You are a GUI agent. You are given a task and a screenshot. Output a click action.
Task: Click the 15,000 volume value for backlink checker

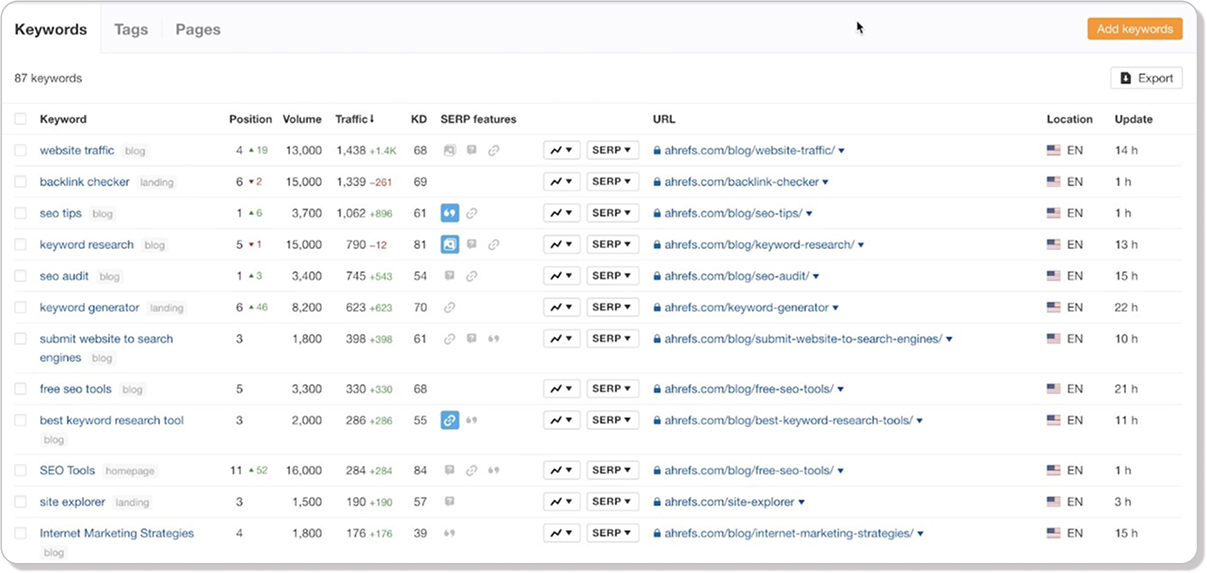tap(303, 182)
